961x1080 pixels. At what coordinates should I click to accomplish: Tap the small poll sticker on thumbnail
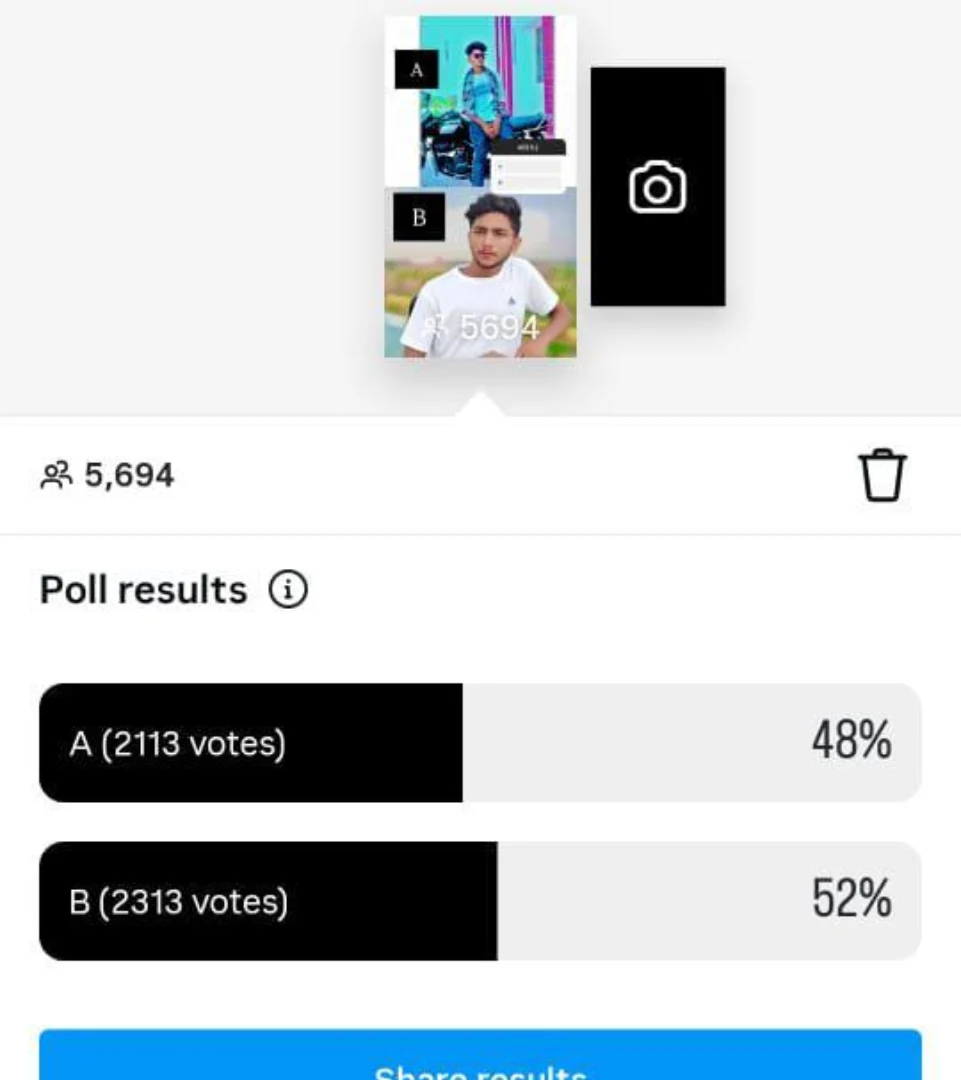[528, 165]
